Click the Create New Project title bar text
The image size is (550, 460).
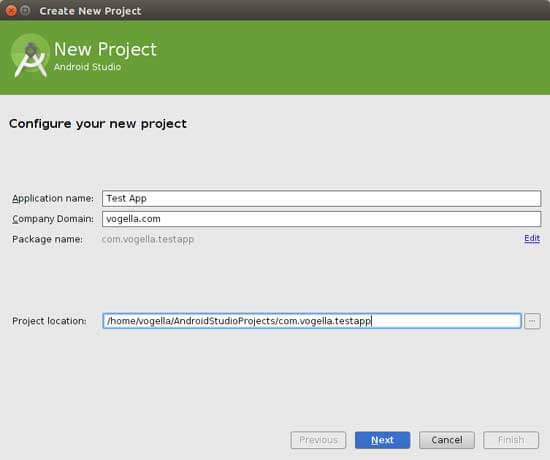(x=90, y=11)
